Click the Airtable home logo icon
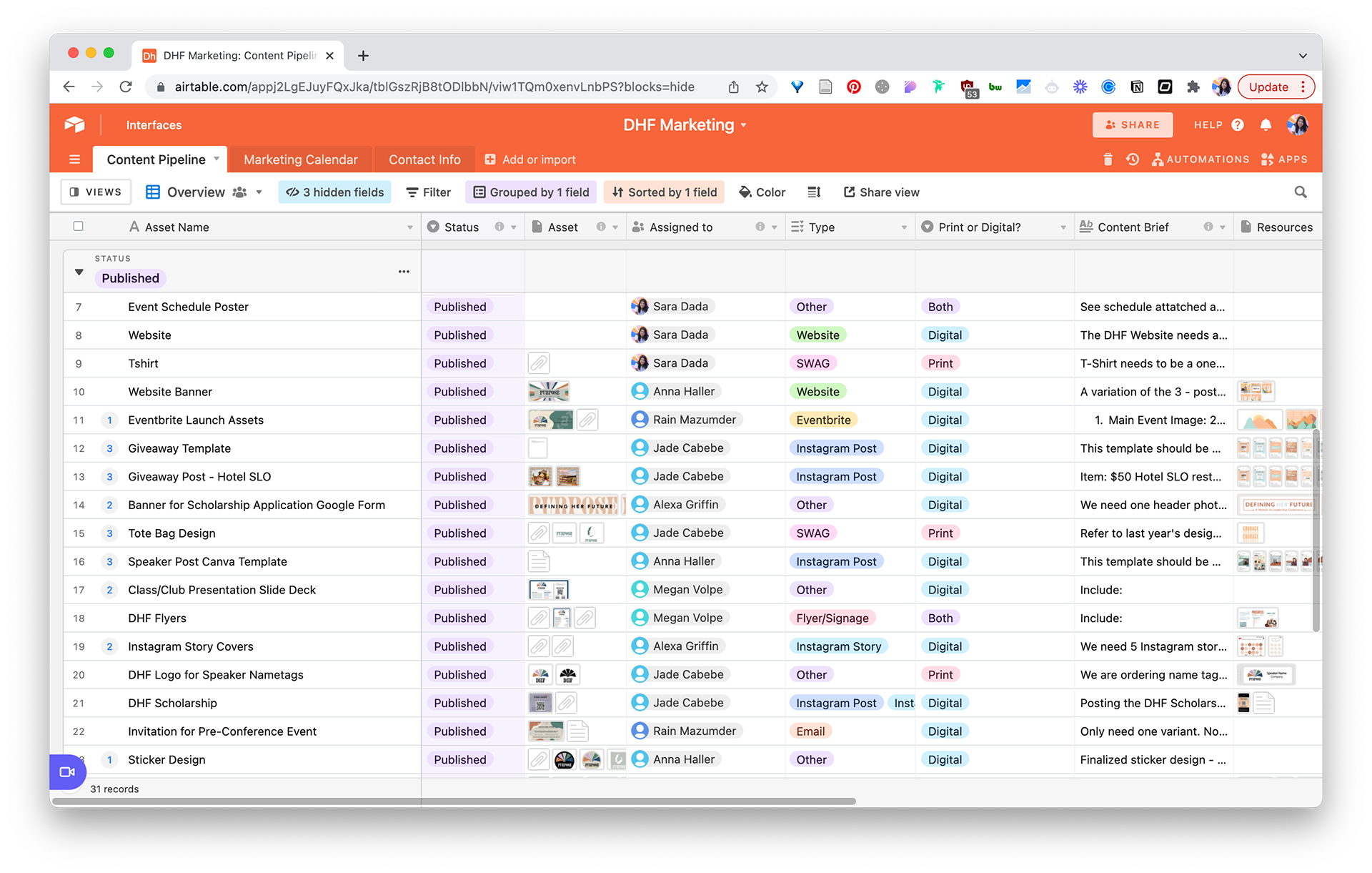The image size is (1372, 873). 74,124
